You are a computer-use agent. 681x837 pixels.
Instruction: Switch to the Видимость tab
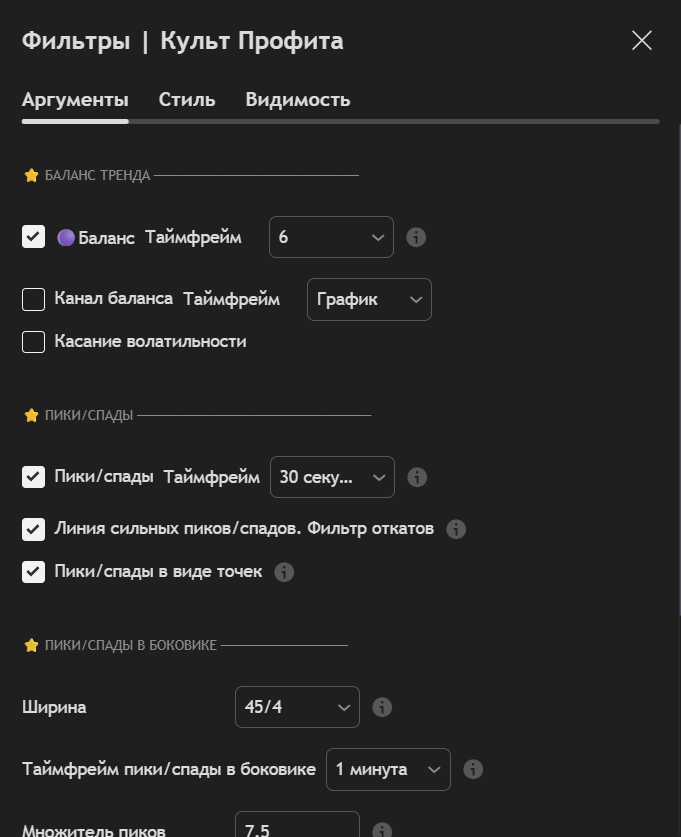[298, 100]
